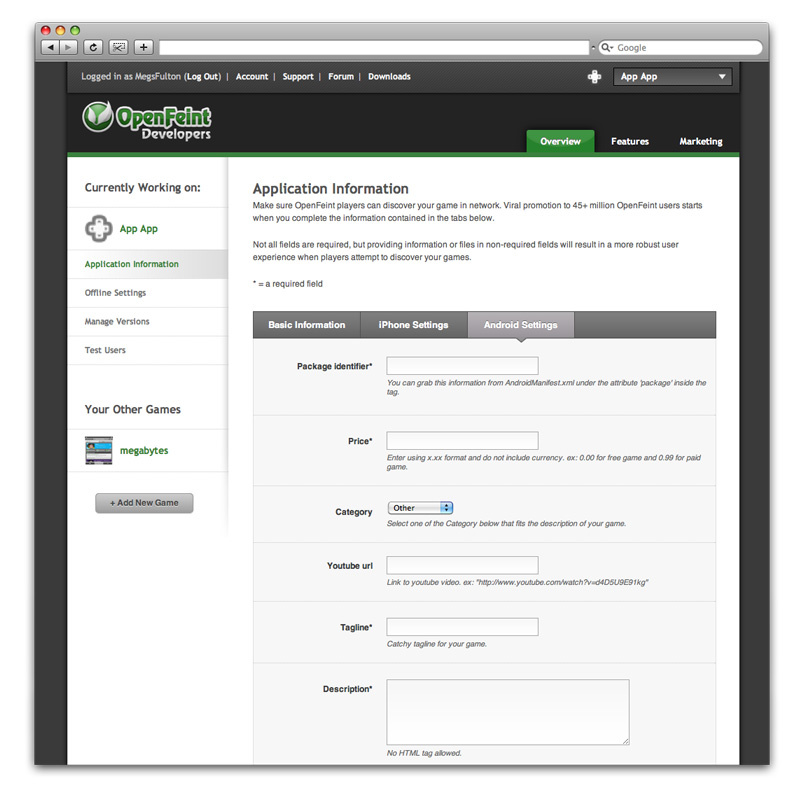Click the Google search magnifier icon
Screen dimensions: 800x803
(x=606, y=48)
